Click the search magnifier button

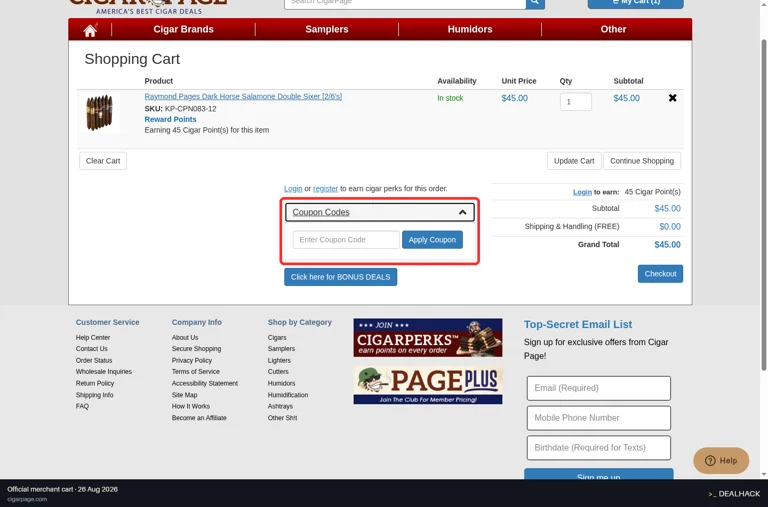535,3
